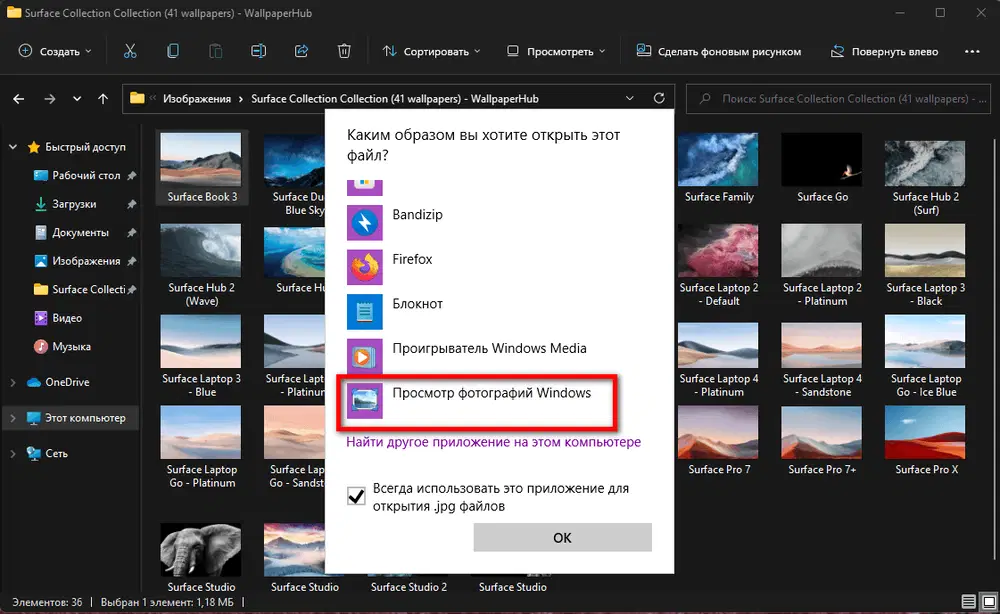Viewport: 1000px width, 614px height.
Task: Click the search field Поиск
Action: (840, 99)
